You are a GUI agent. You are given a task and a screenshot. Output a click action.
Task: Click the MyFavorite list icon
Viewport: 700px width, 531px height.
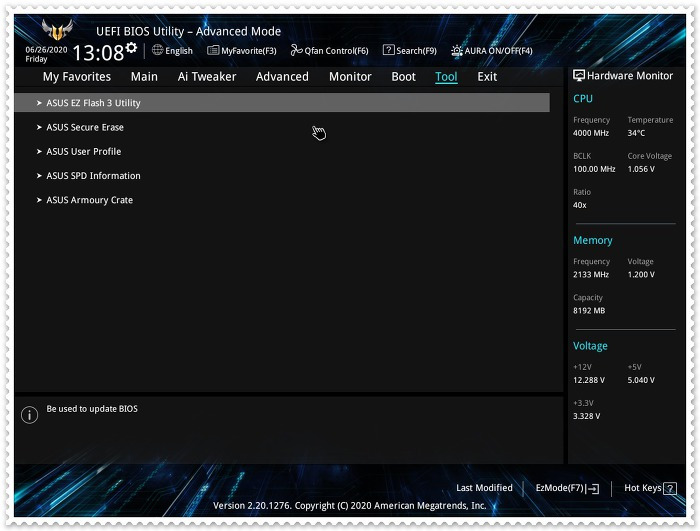pos(213,50)
